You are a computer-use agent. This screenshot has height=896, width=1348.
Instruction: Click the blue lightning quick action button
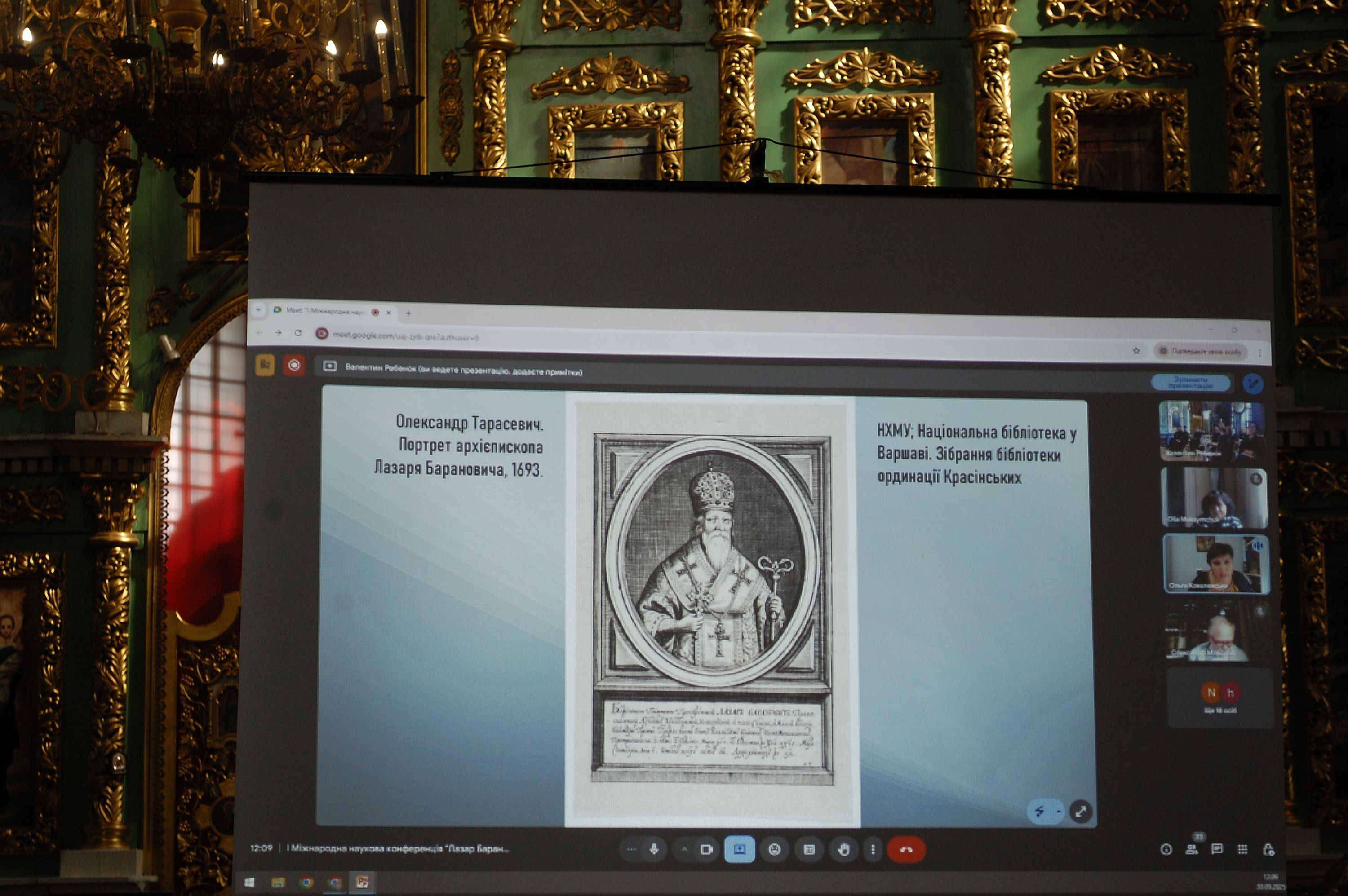pyautogui.click(x=1039, y=811)
